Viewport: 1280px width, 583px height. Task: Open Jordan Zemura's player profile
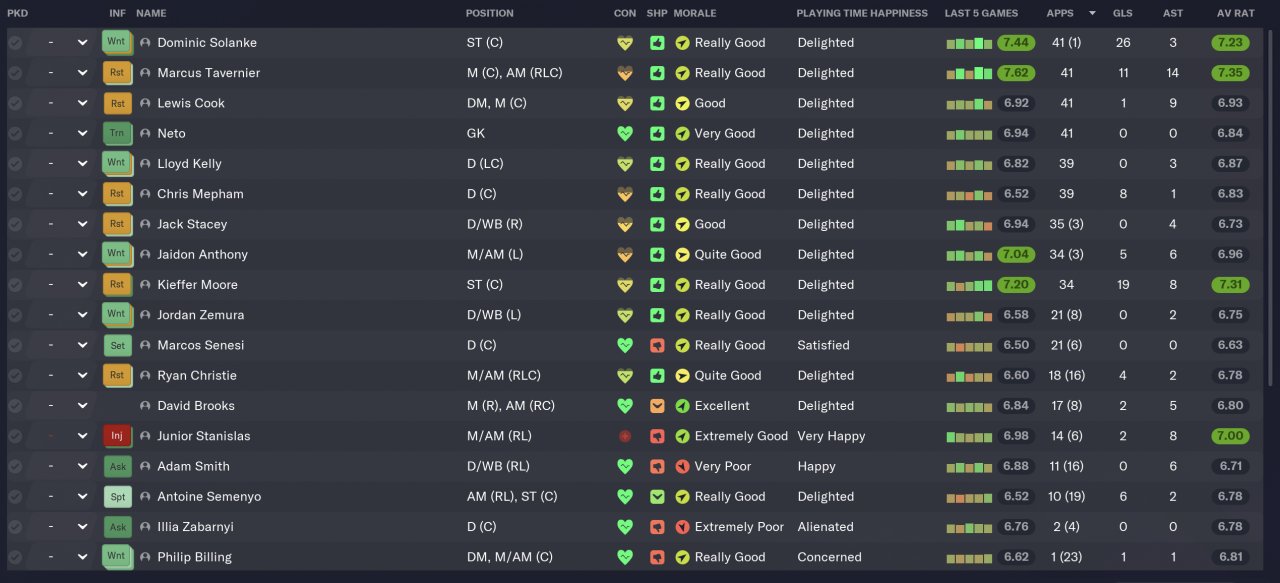200,315
